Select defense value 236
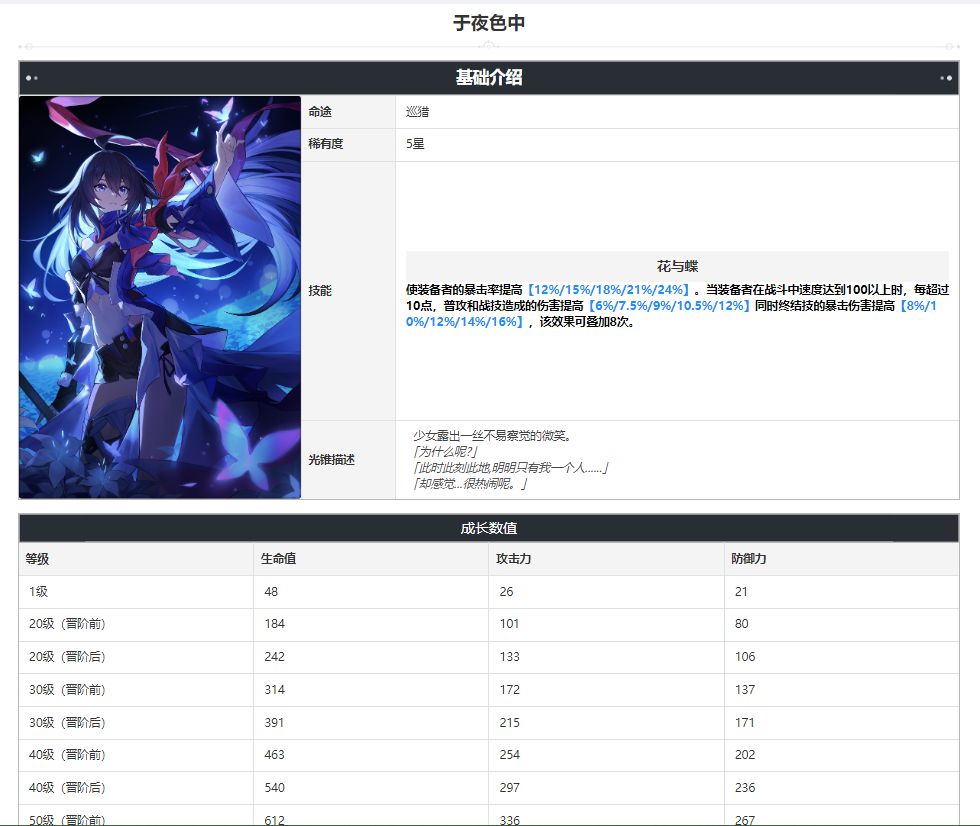 click(x=745, y=788)
